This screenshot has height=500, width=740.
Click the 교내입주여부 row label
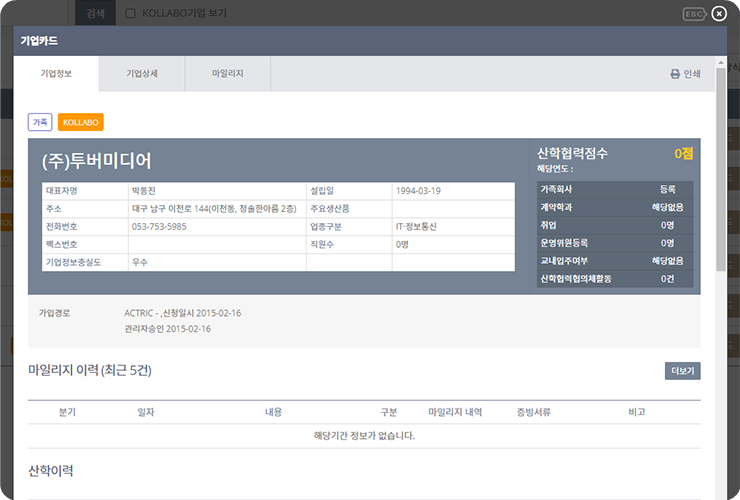(564, 261)
